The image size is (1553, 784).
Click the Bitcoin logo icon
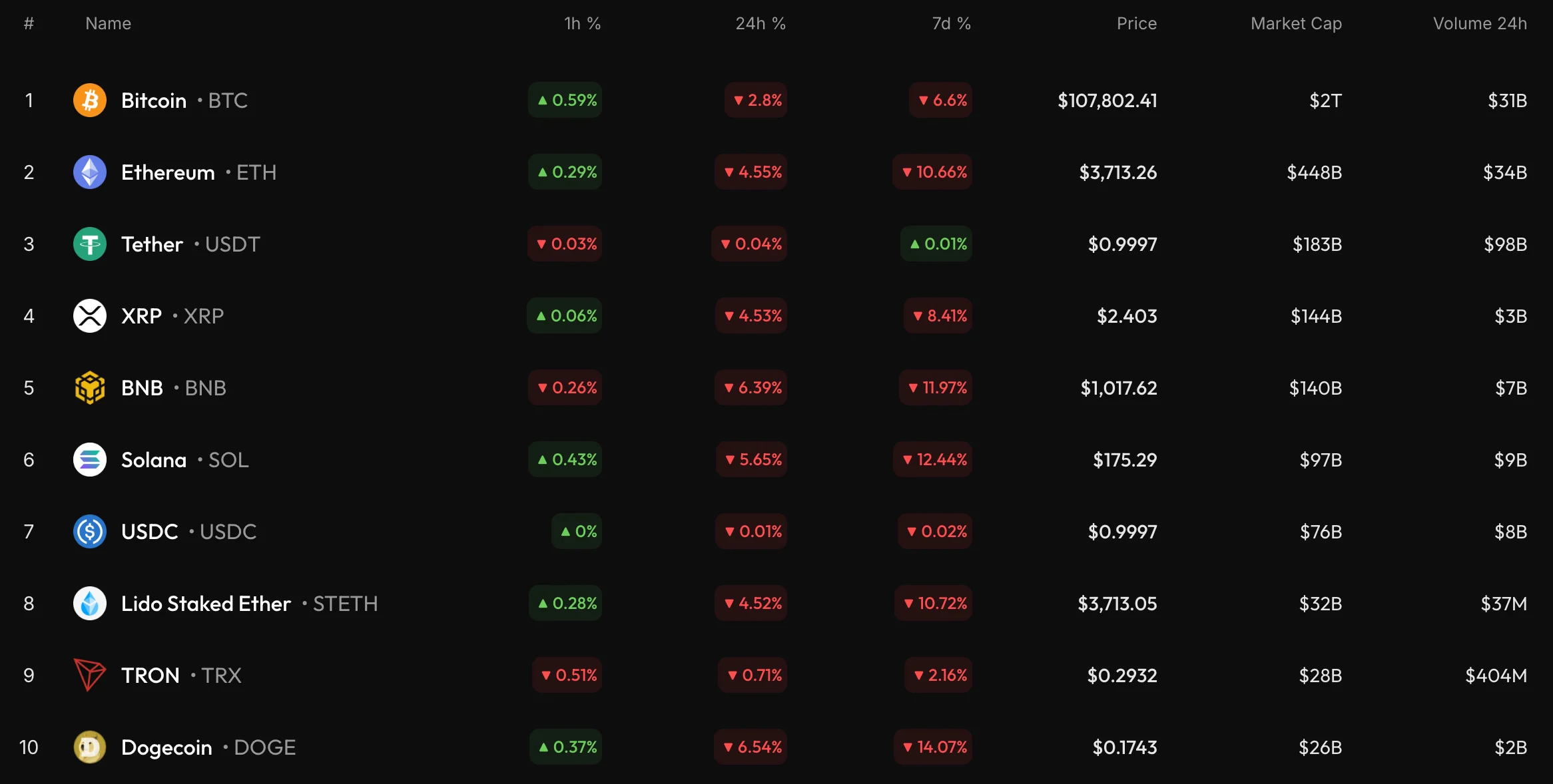click(x=90, y=100)
